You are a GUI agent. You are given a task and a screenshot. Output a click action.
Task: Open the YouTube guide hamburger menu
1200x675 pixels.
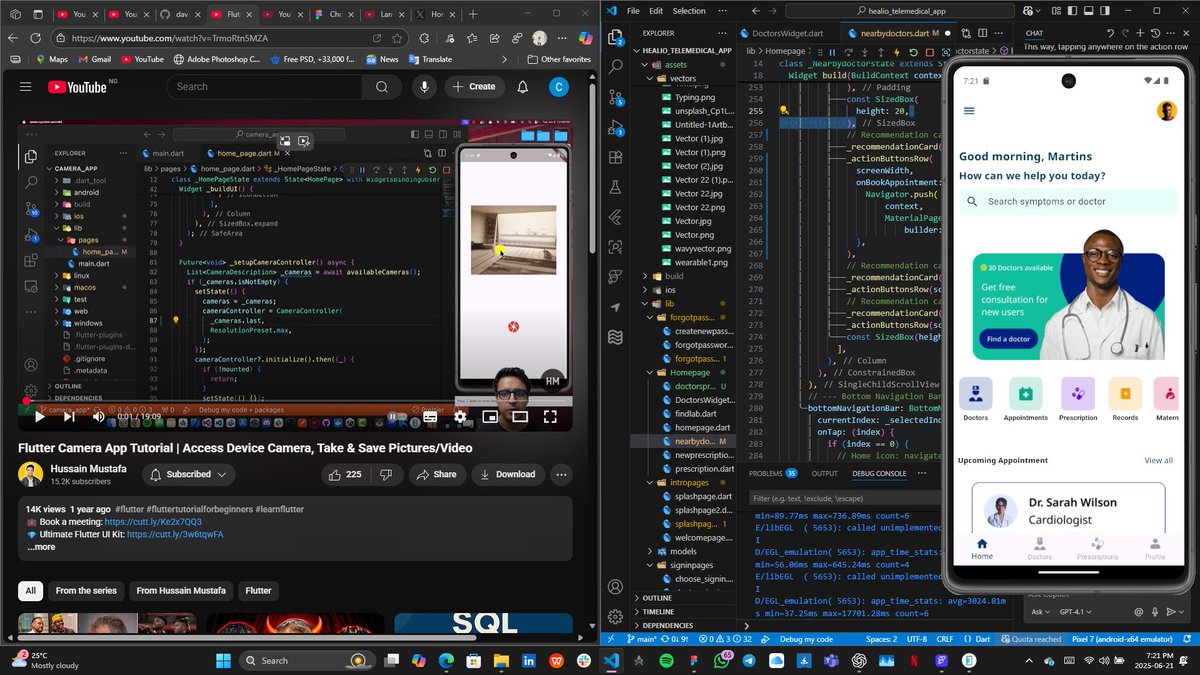point(26,87)
